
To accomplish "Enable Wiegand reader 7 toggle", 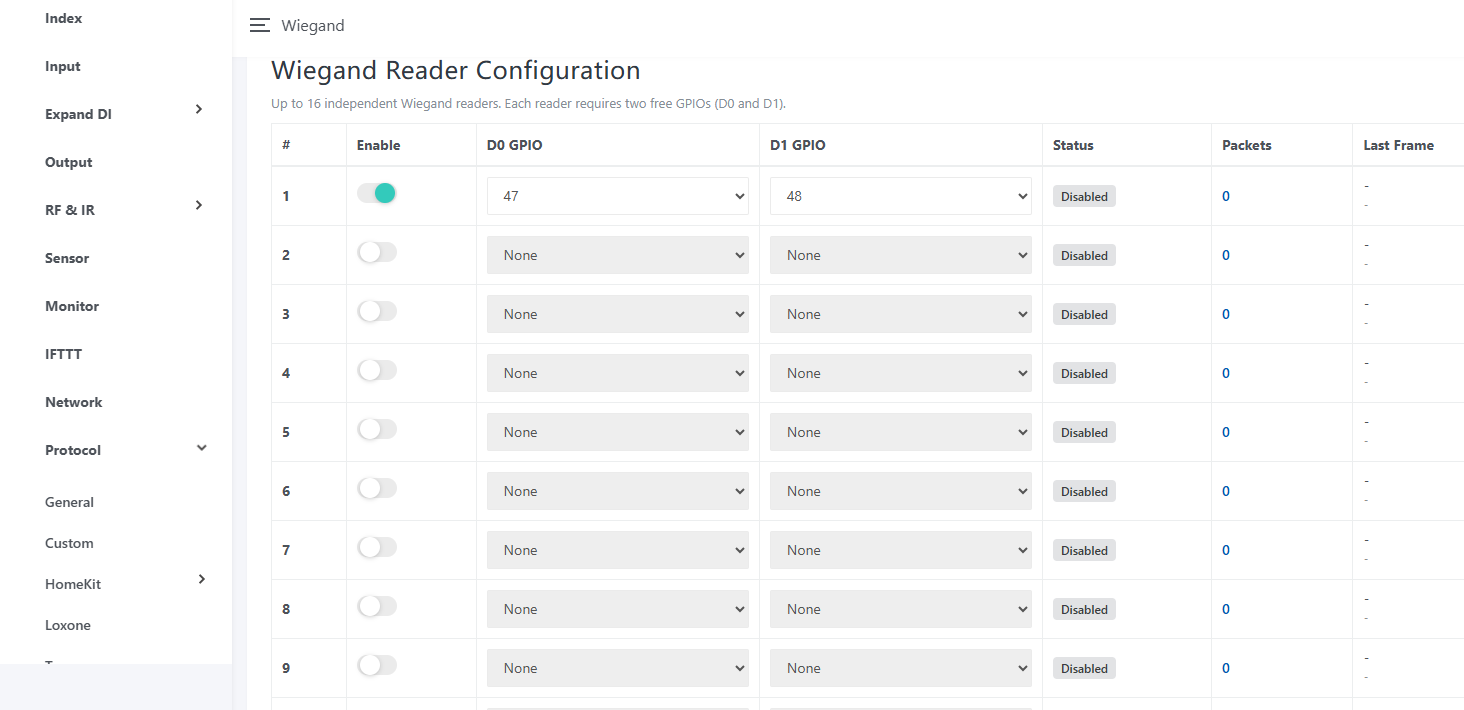I will [377, 547].
